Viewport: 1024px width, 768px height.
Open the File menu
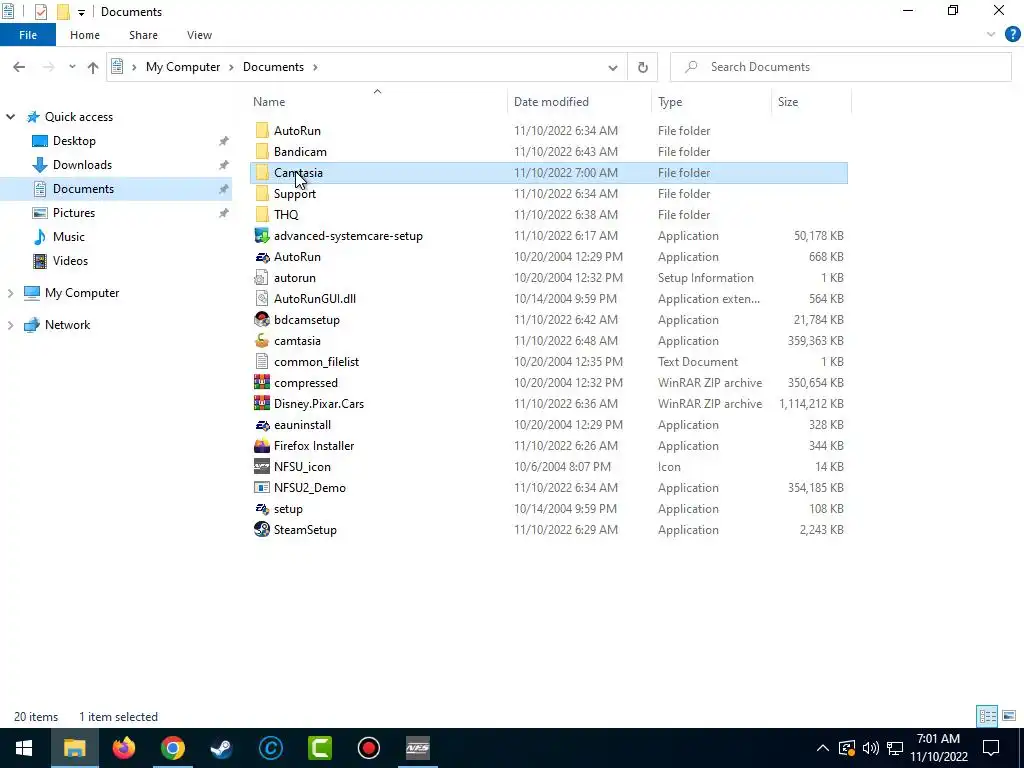pyautogui.click(x=27, y=35)
